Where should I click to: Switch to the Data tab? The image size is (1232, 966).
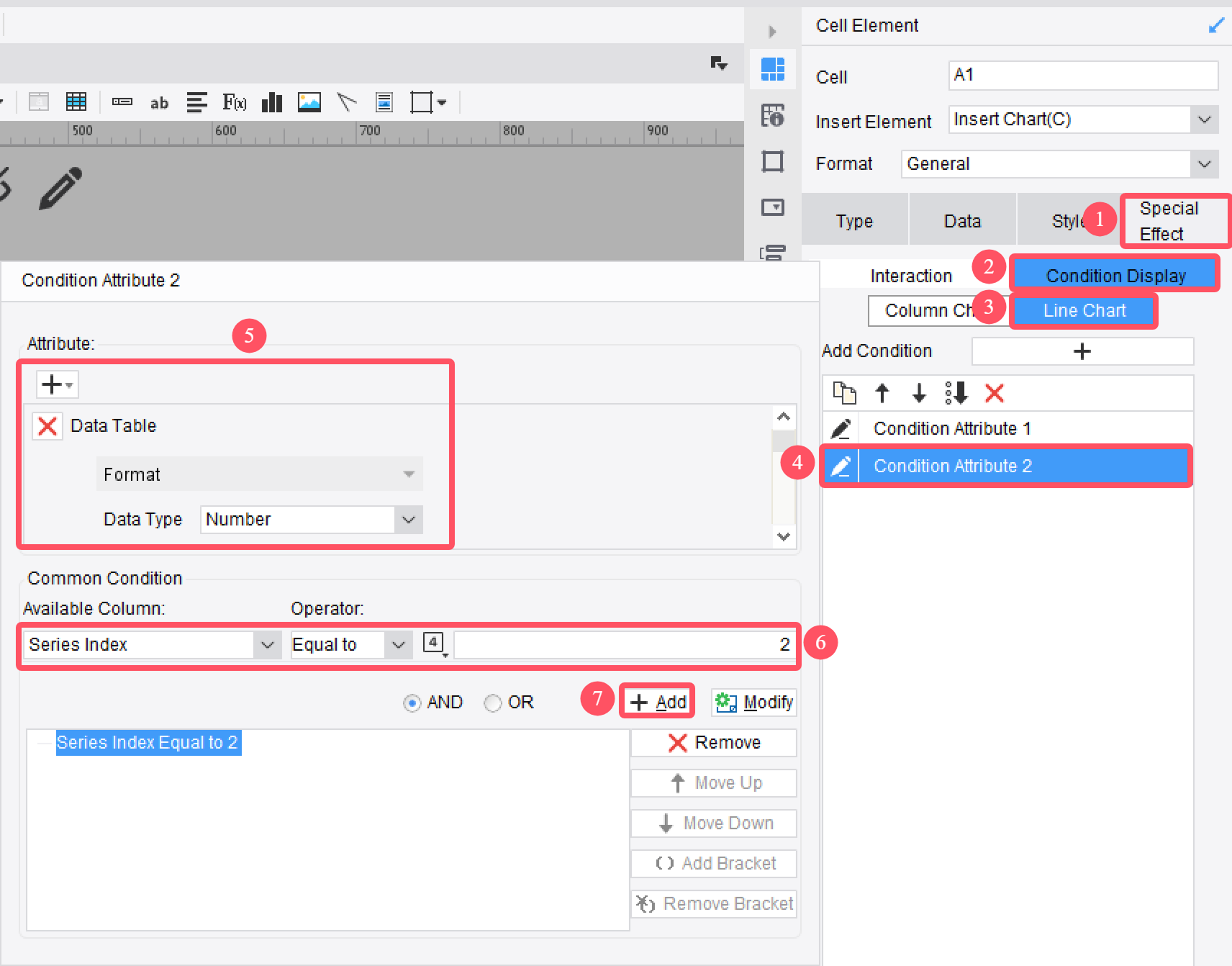[962, 221]
